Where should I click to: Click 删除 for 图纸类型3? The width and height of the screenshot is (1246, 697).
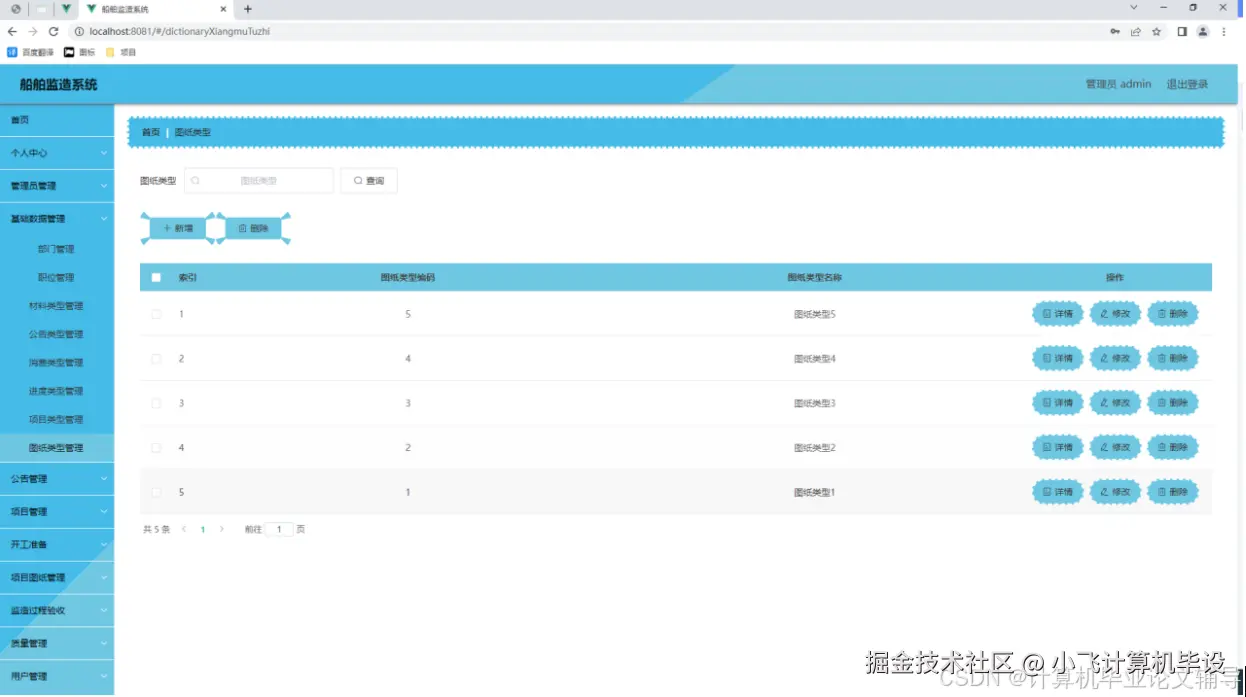pyautogui.click(x=1173, y=403)
